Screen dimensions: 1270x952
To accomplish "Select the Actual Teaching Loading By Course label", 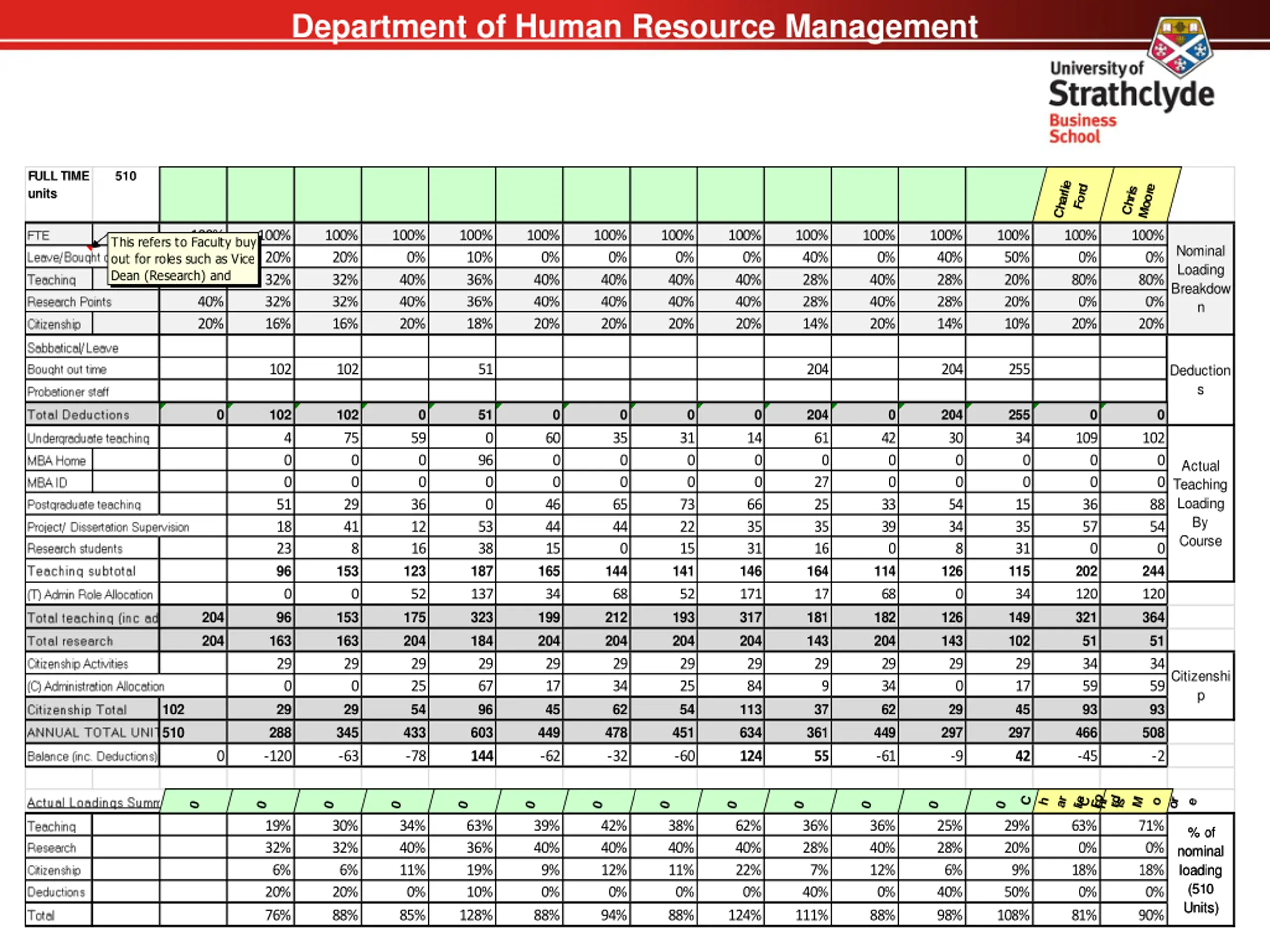I will [1200, 503].
